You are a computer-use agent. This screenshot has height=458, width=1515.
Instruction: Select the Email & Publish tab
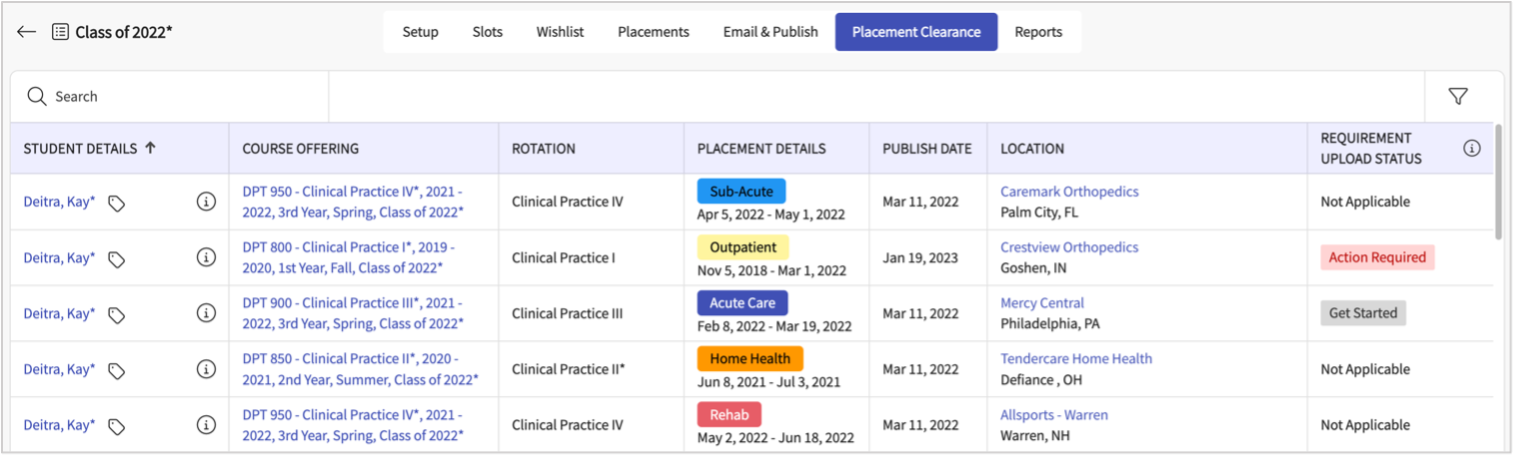pos(770,32)
